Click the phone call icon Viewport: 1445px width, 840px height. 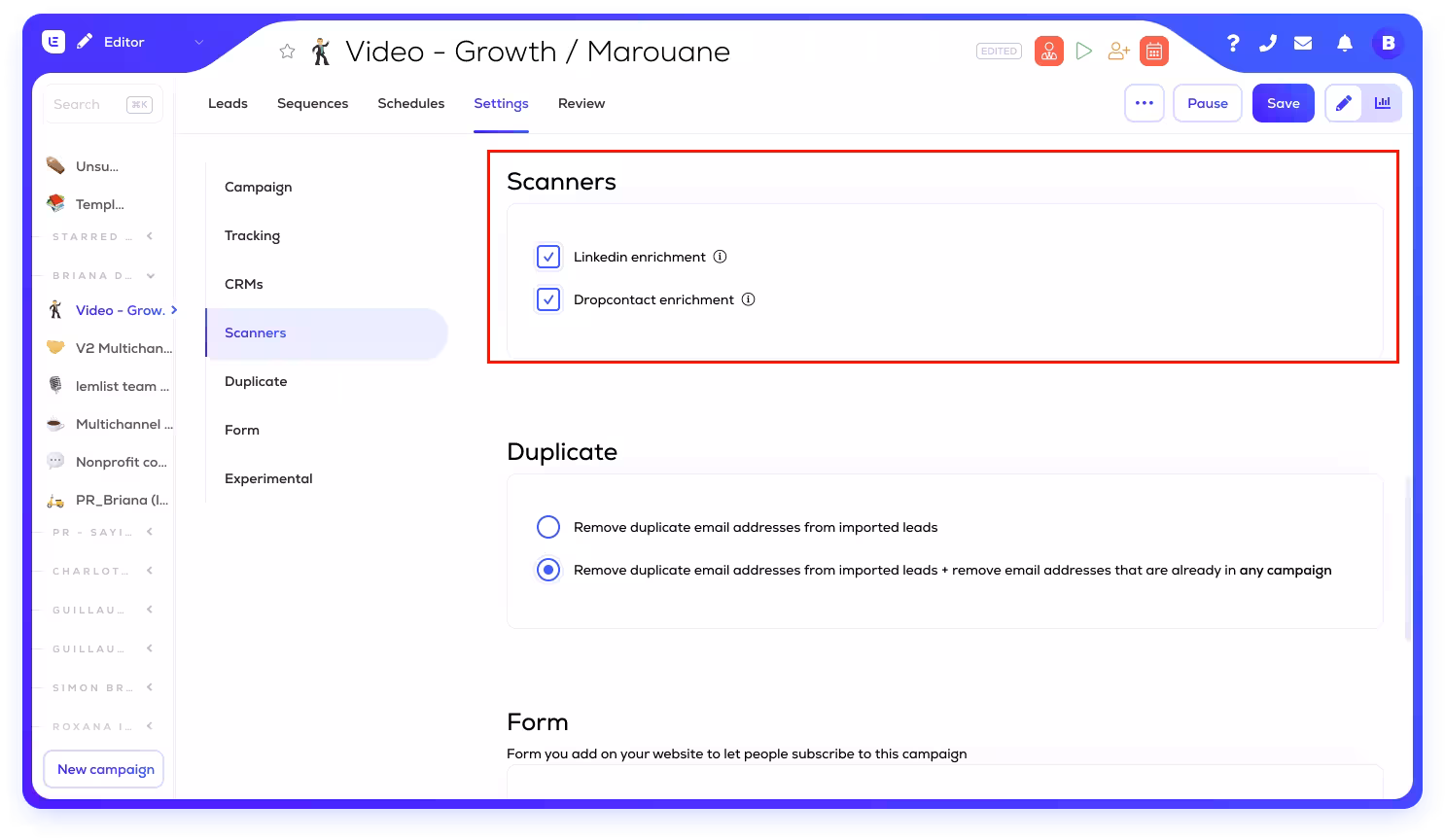[1268, 43]
